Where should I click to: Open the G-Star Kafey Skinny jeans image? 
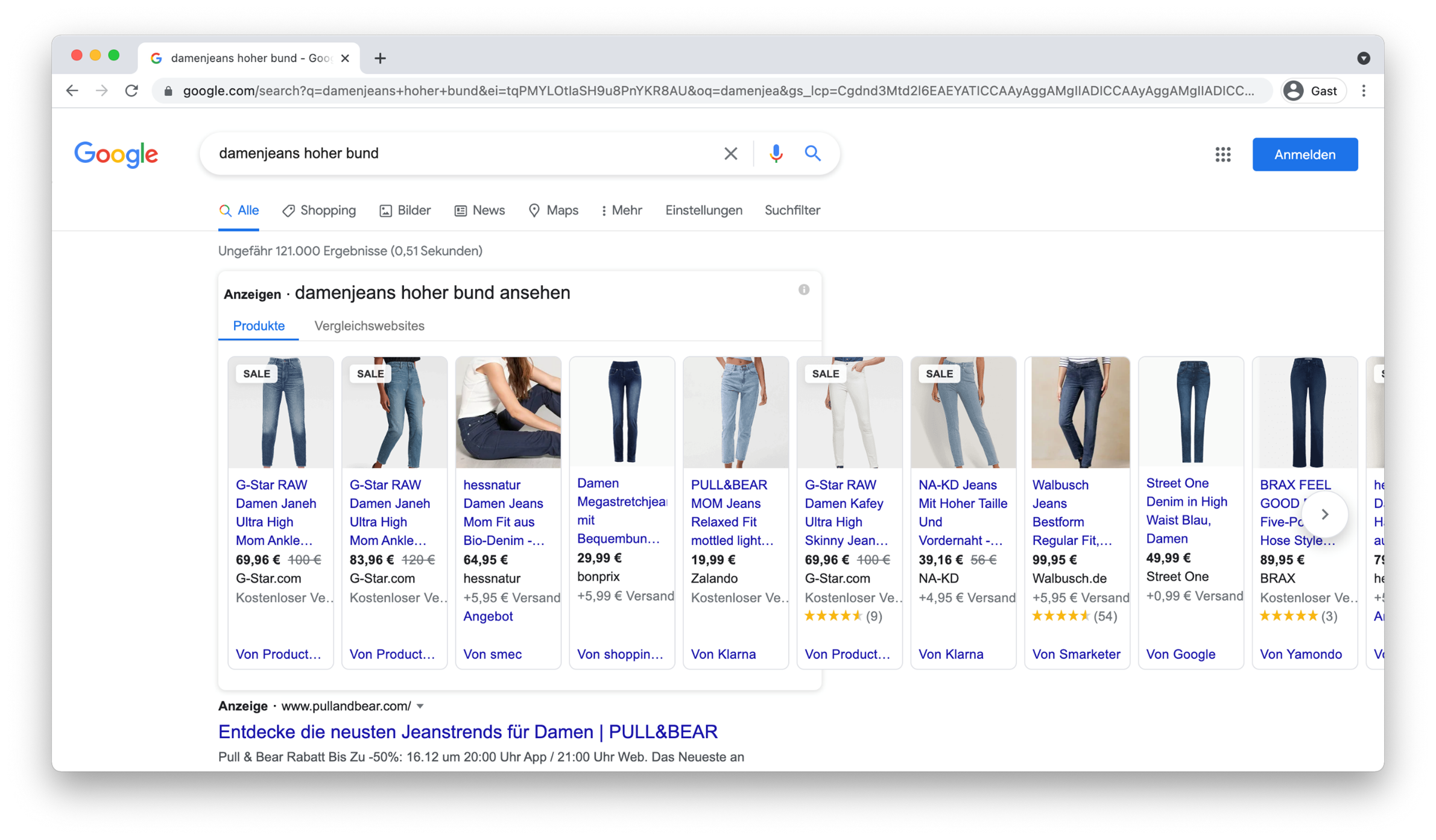pos(849,412)
